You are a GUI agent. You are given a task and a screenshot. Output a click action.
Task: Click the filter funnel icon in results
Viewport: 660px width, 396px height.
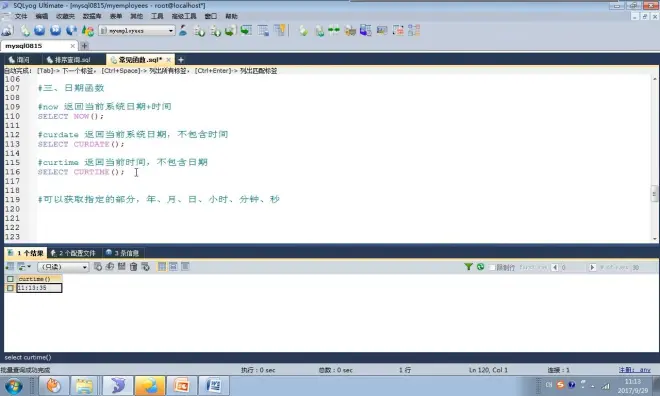468,267
